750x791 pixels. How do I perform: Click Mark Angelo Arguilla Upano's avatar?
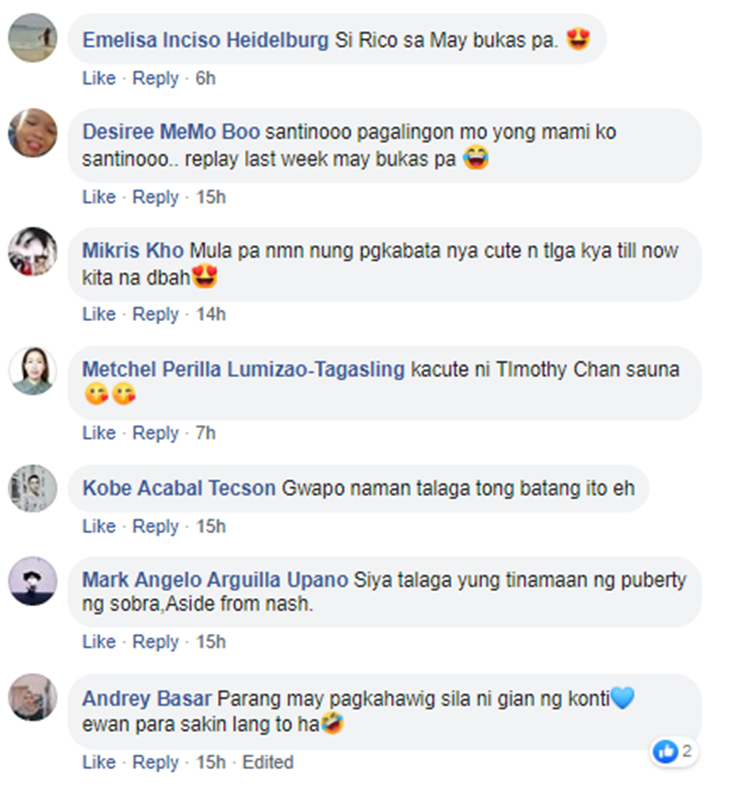(33, 581)
